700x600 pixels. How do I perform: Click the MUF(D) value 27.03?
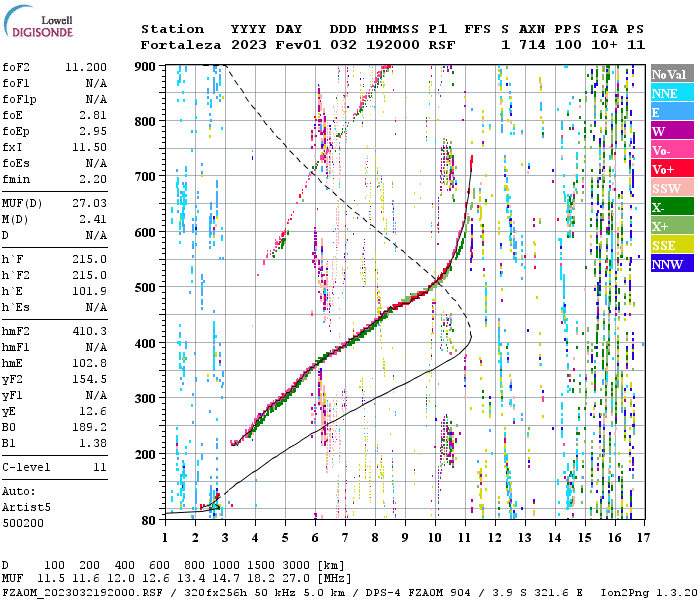tap(89, 204)
